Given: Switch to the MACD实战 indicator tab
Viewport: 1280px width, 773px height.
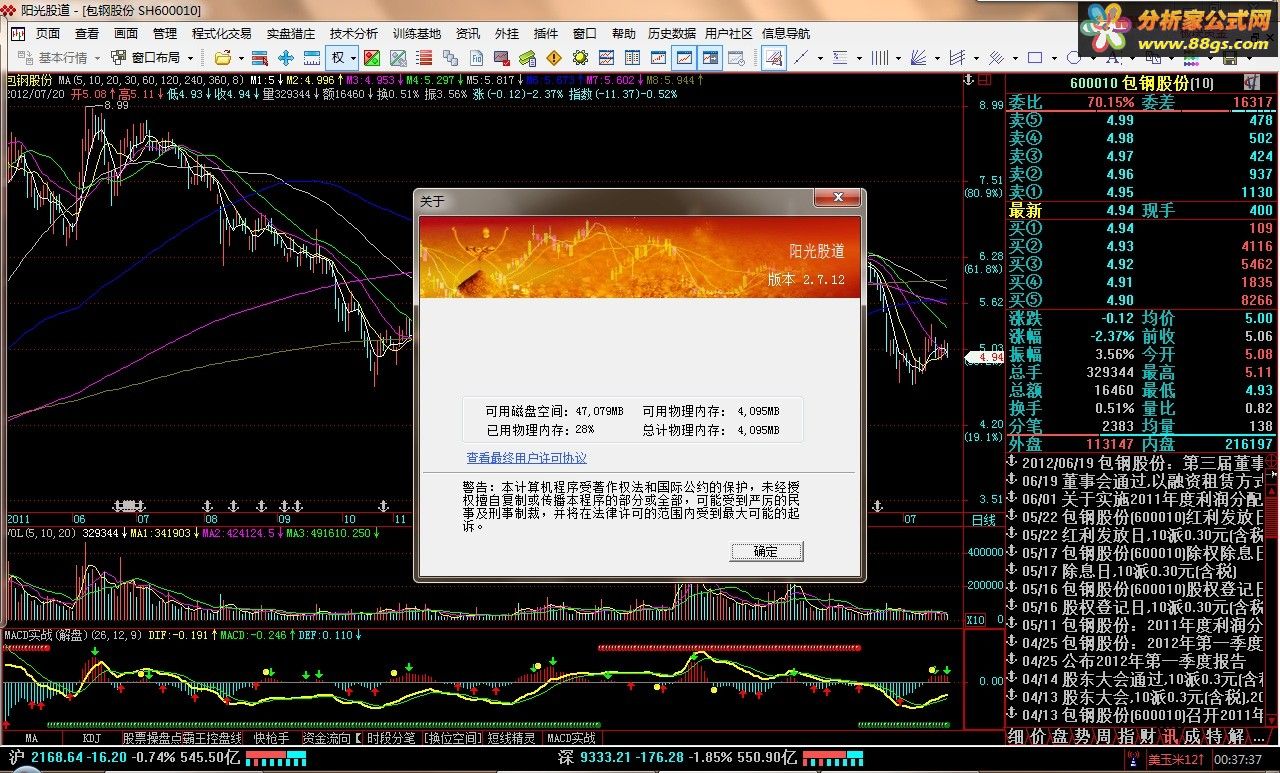Looking at the screenshot, I should 571,738.
